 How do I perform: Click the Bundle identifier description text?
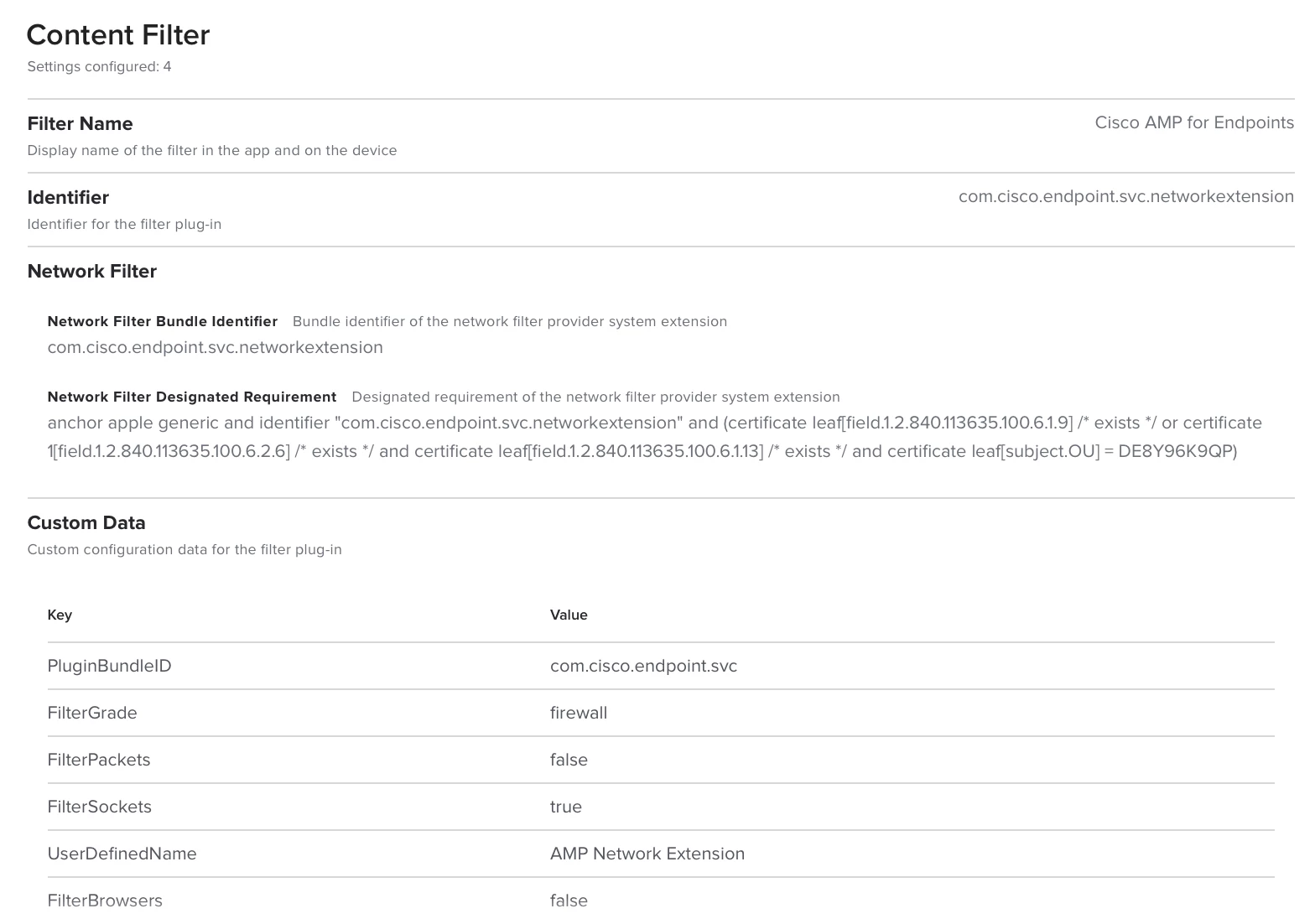click(510, 321)
